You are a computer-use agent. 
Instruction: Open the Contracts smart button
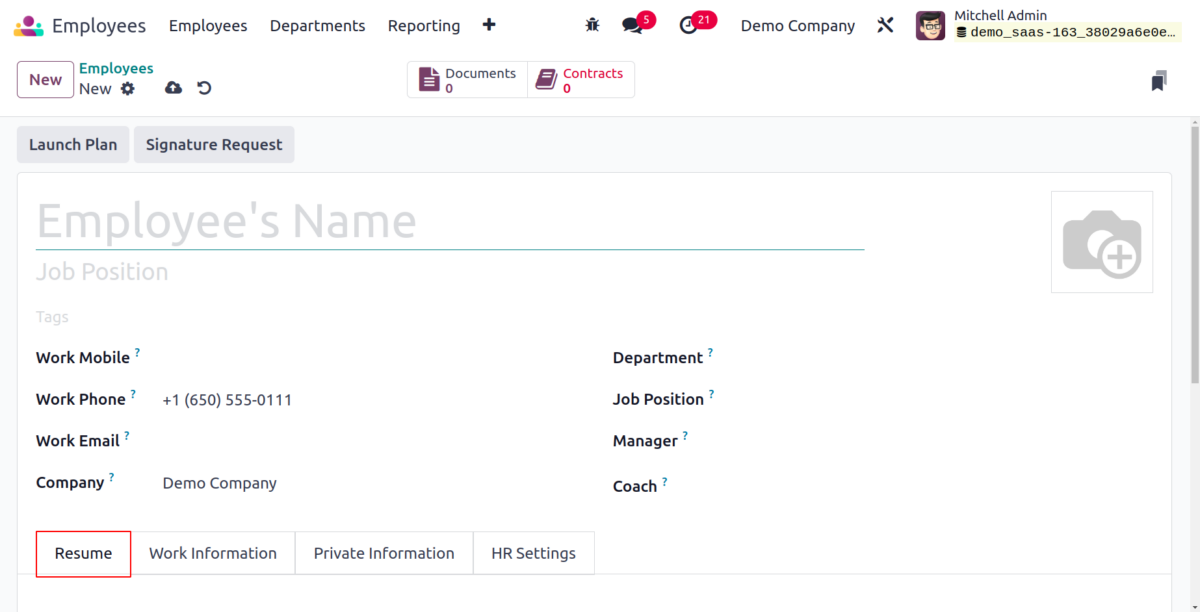click(580, 80)
